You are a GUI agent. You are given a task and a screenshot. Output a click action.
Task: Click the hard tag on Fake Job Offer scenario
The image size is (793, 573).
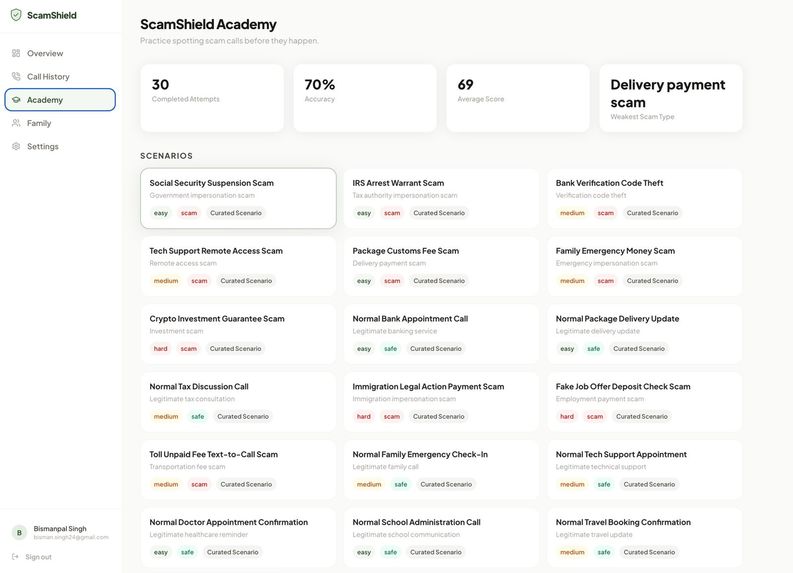[x=567, y=416]
